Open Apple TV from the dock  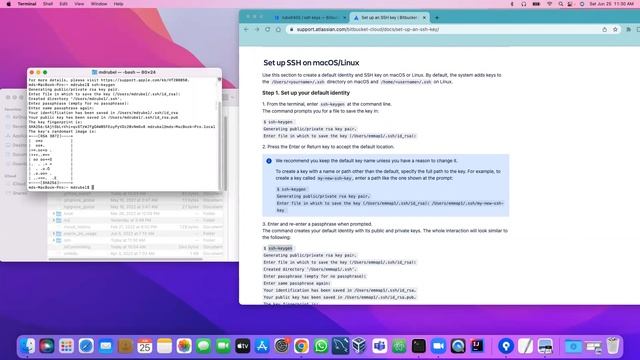[242, 346]
